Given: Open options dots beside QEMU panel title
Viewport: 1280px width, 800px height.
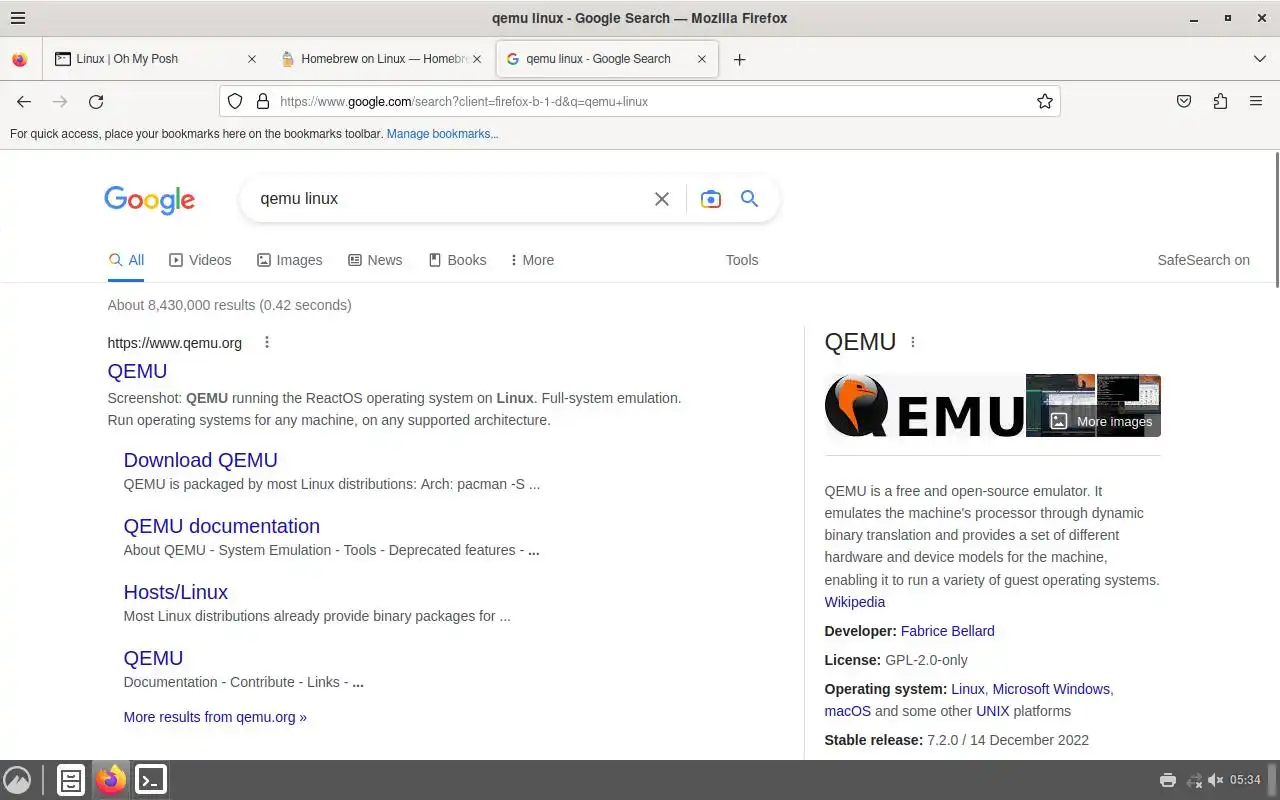Looking at the screenshot, I should point(913,342).
